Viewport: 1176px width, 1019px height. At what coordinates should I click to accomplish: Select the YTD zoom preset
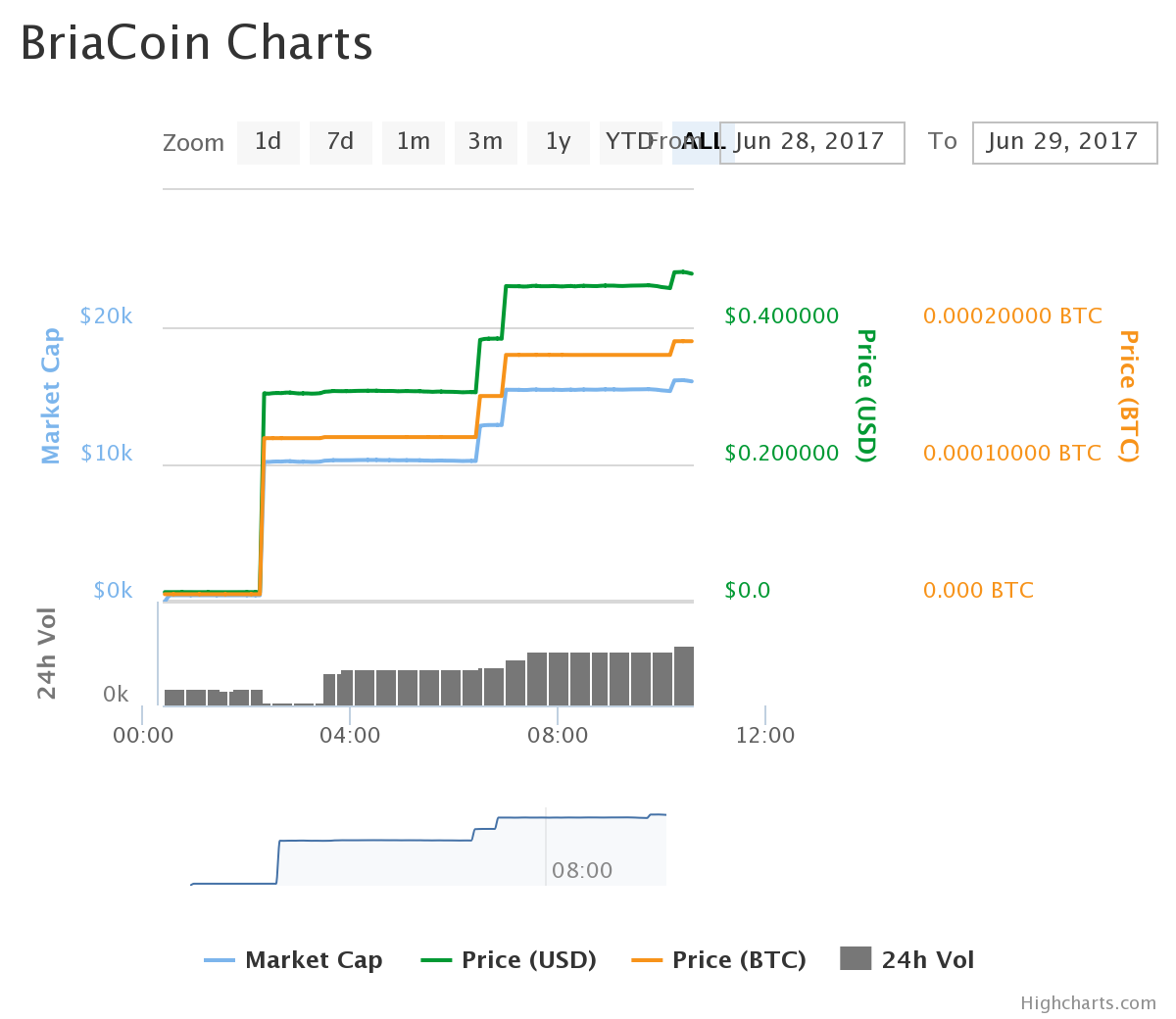(x=630, y=142)
